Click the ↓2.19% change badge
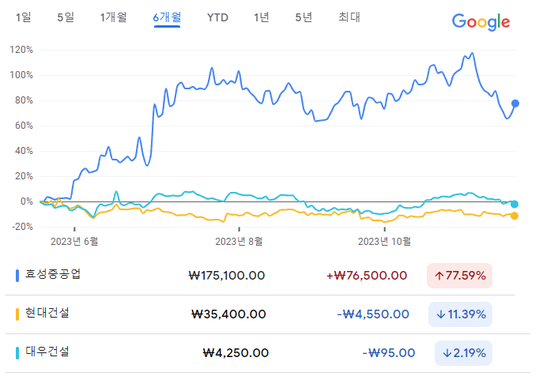This screenshot has height=380, width=539. click(x=463, y=353)
